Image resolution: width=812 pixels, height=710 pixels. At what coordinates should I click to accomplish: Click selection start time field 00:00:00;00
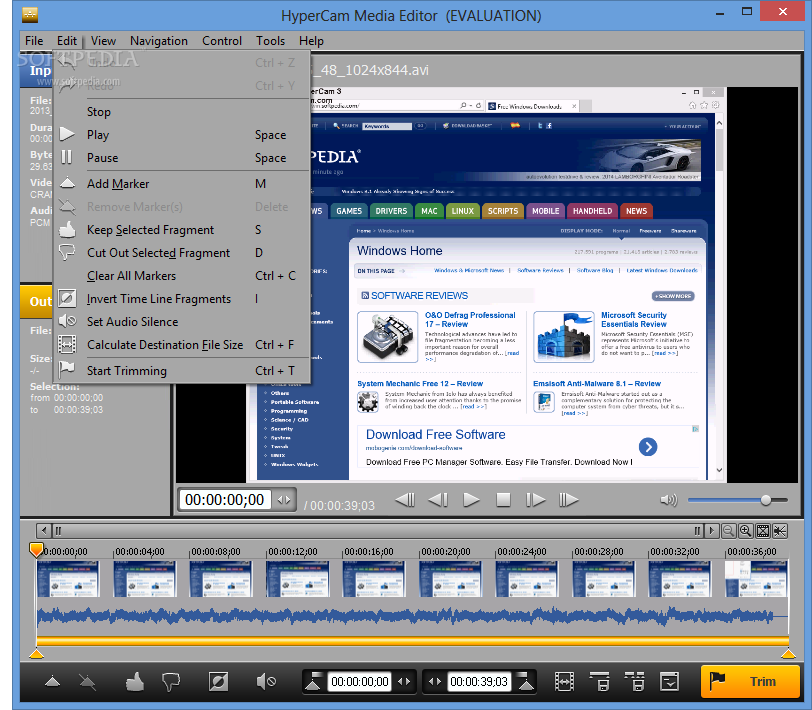point(359,682)
